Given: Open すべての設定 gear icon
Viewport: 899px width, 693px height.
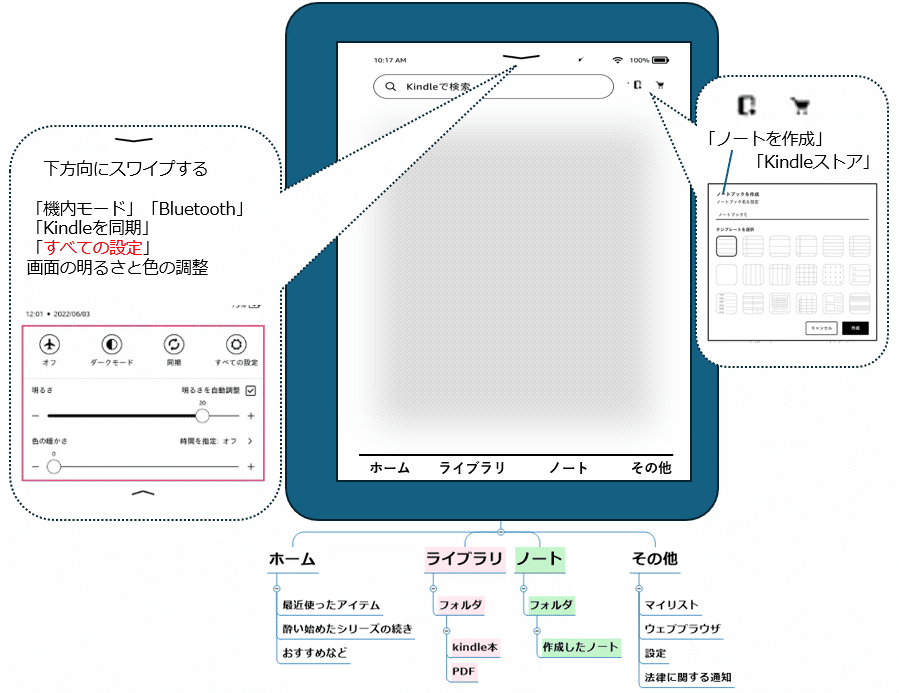Looking at the screenshot, I should coord(236,344).
